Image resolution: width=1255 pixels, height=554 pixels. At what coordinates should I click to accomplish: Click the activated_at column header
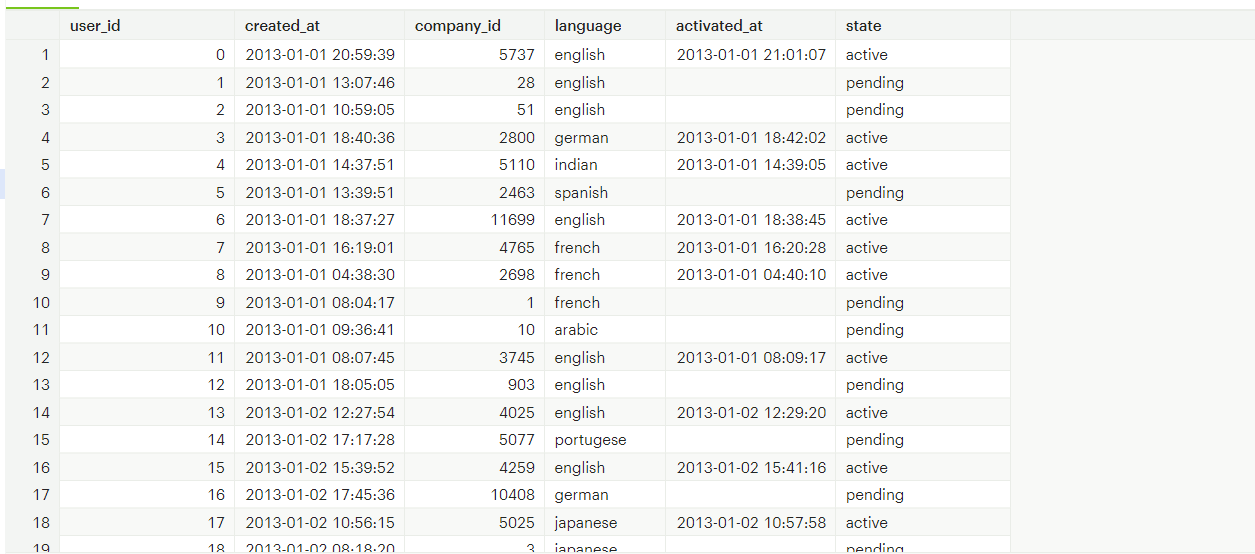coord(751,25)
